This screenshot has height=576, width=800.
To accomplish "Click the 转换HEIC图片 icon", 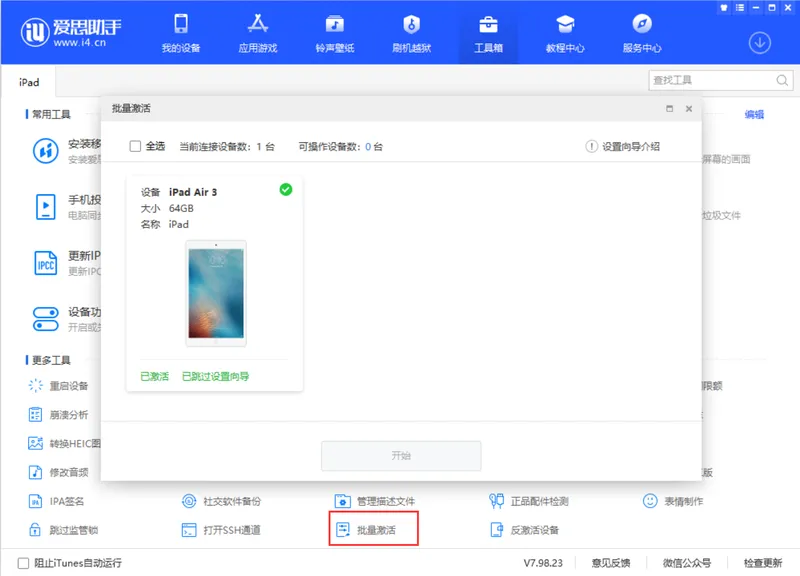I will (35, 443).
